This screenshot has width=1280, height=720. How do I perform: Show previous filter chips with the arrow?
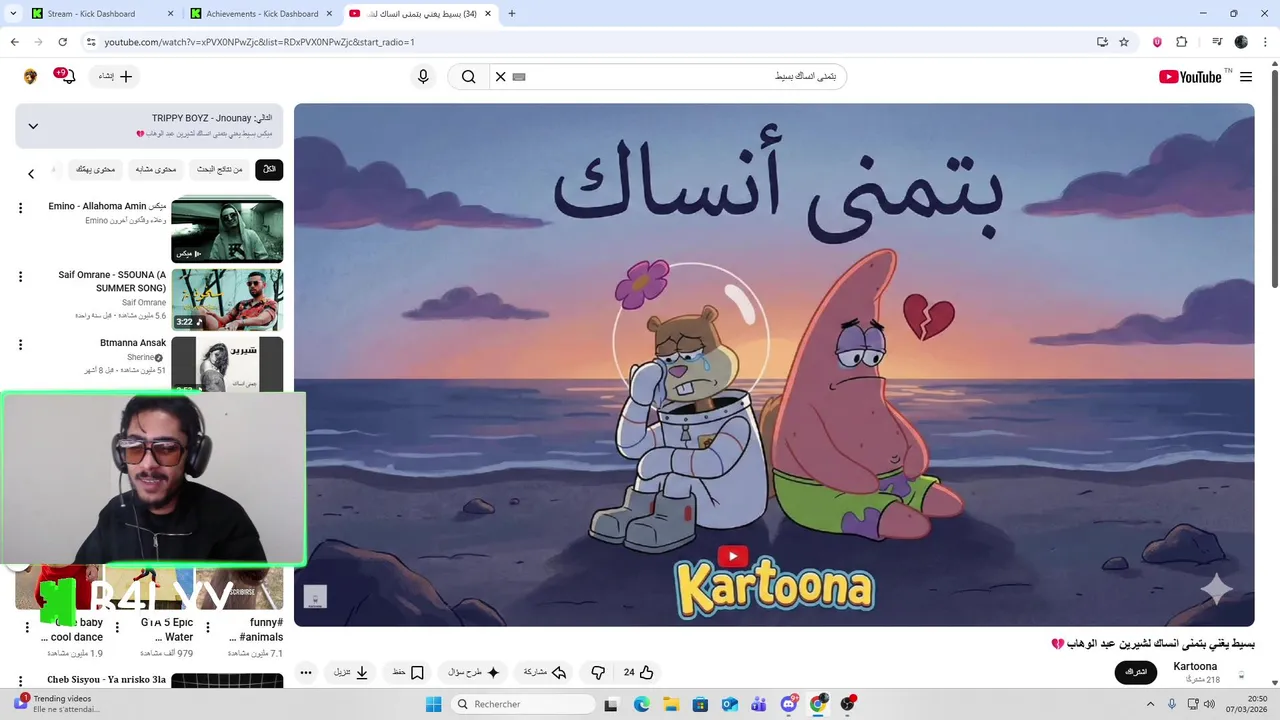(31, 174)
